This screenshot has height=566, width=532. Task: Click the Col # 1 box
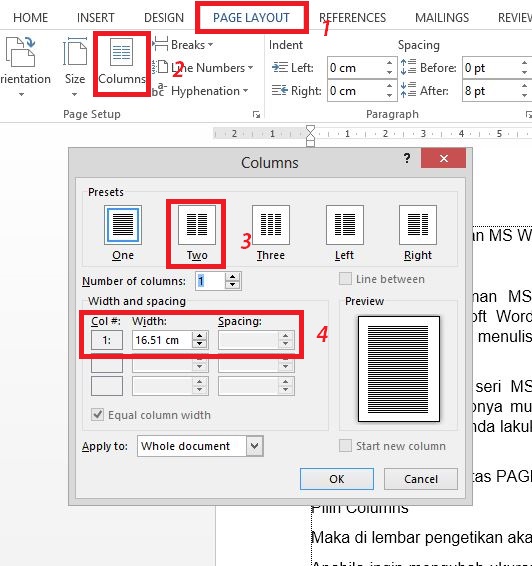[x=106, y=340]
